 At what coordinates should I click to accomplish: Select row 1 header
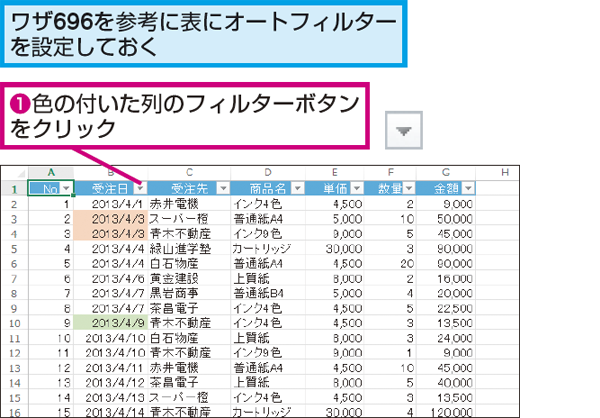point(14,189)
